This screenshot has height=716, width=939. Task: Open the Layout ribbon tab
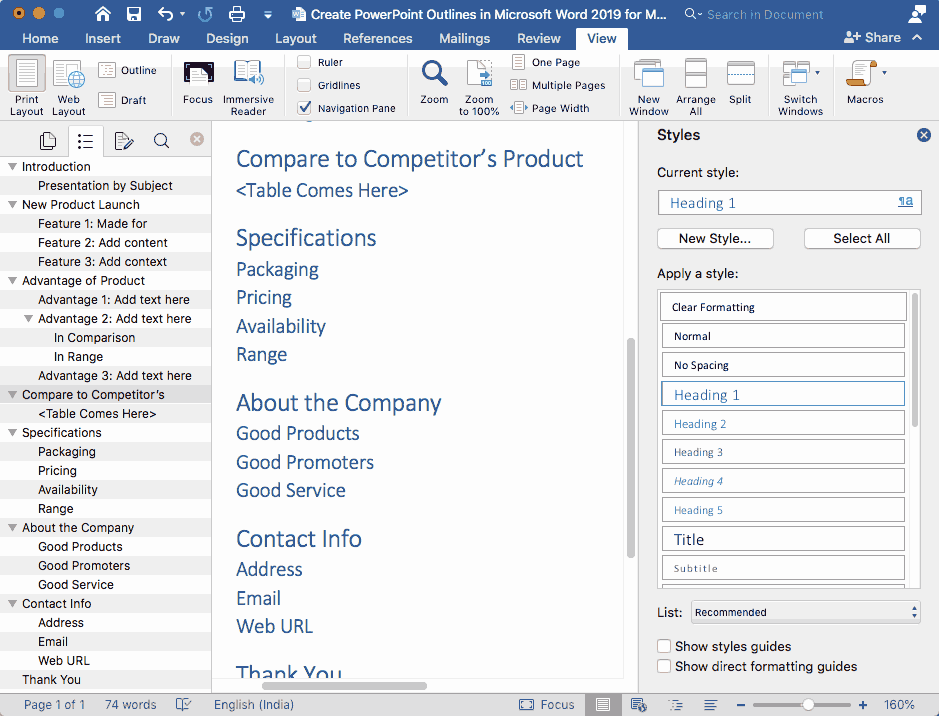295,38
